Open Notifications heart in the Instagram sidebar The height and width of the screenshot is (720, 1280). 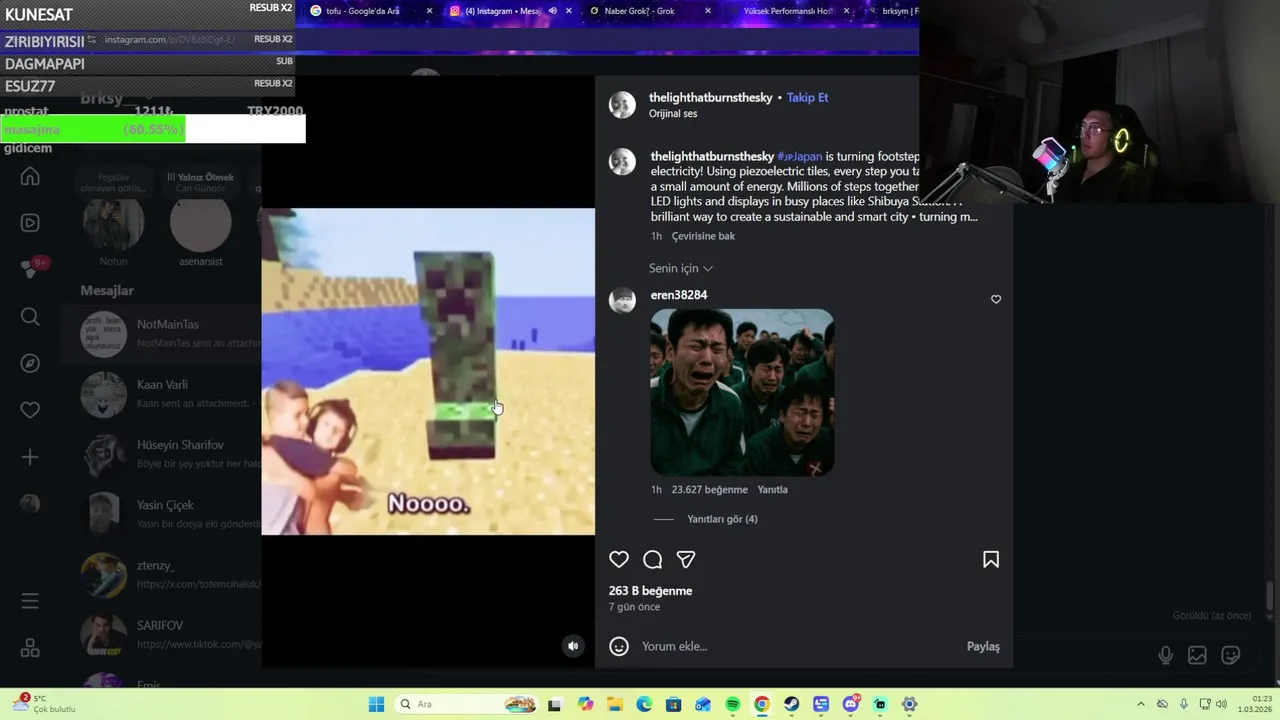point(30,410)
